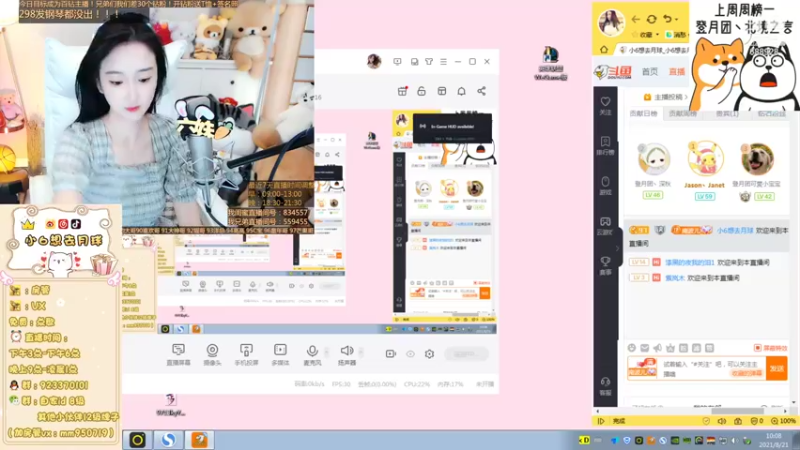Image resolution: width=800 pixels, height=450 pixels.
Task: Open streamer avatar in streaming tool title bar
Action: pos(374,61)
